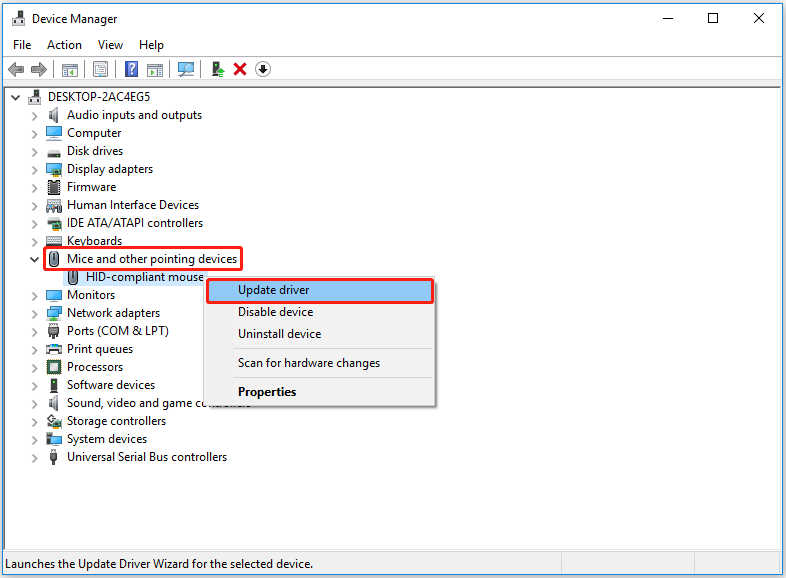Choose Scan for hardware changes in context menu

tap(320, 363)
